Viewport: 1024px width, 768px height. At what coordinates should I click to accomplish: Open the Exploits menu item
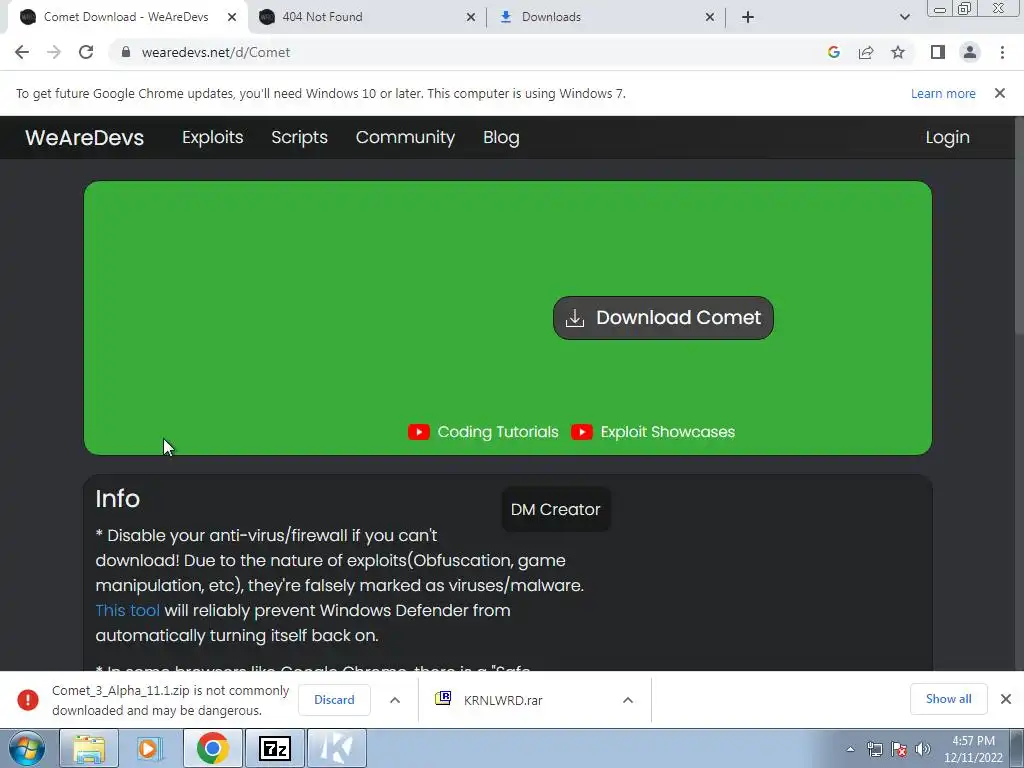coord(212,137)
